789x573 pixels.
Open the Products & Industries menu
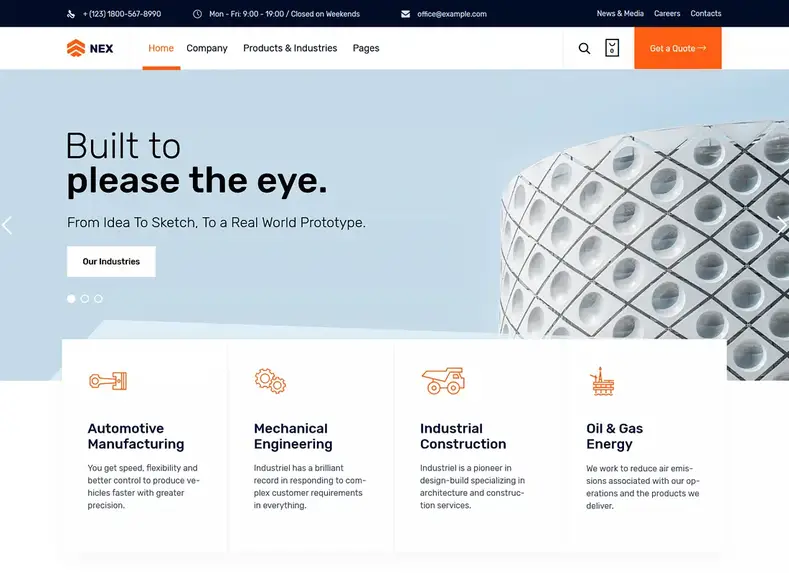pos(290,48)
